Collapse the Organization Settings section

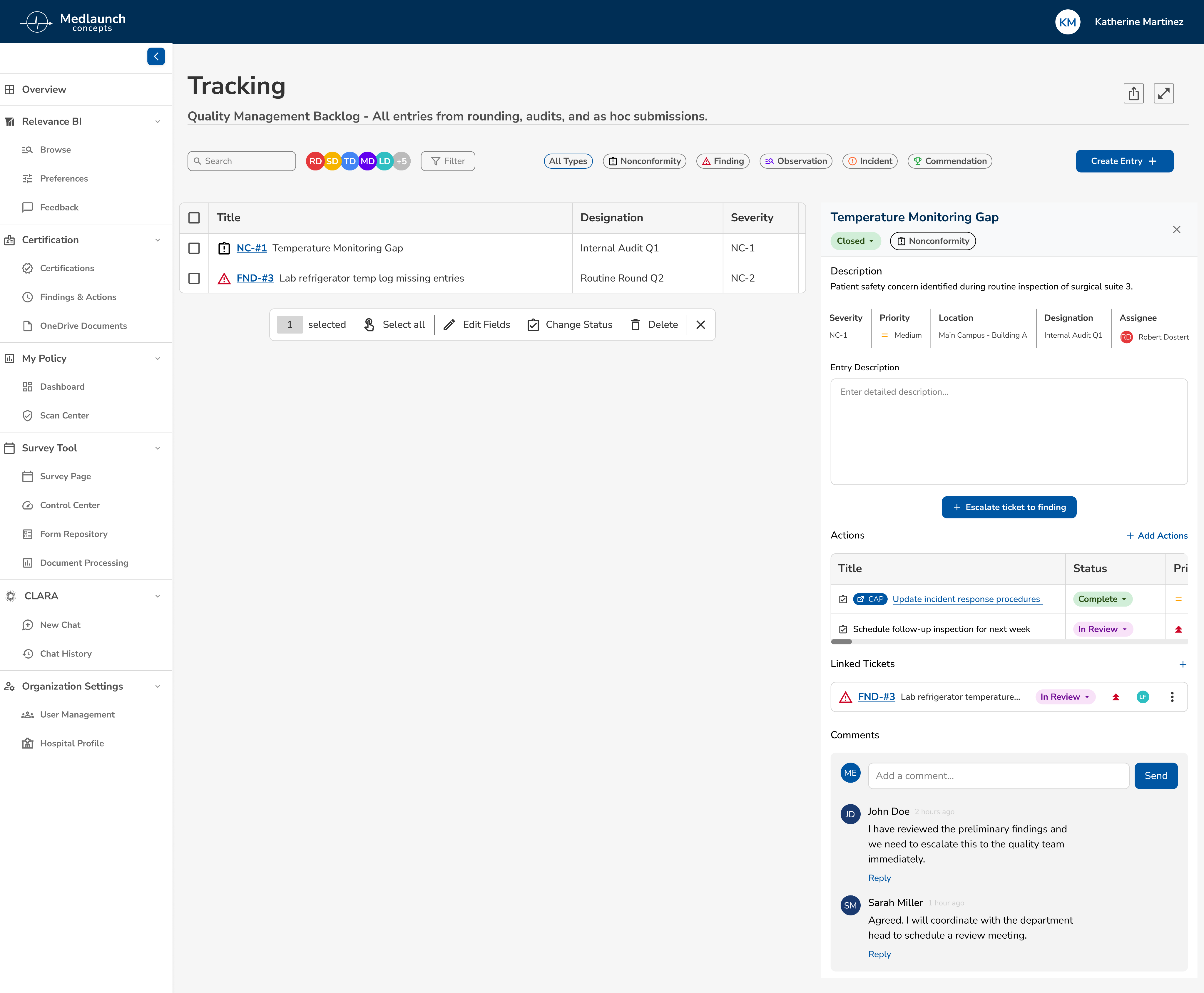pos(157,686)
